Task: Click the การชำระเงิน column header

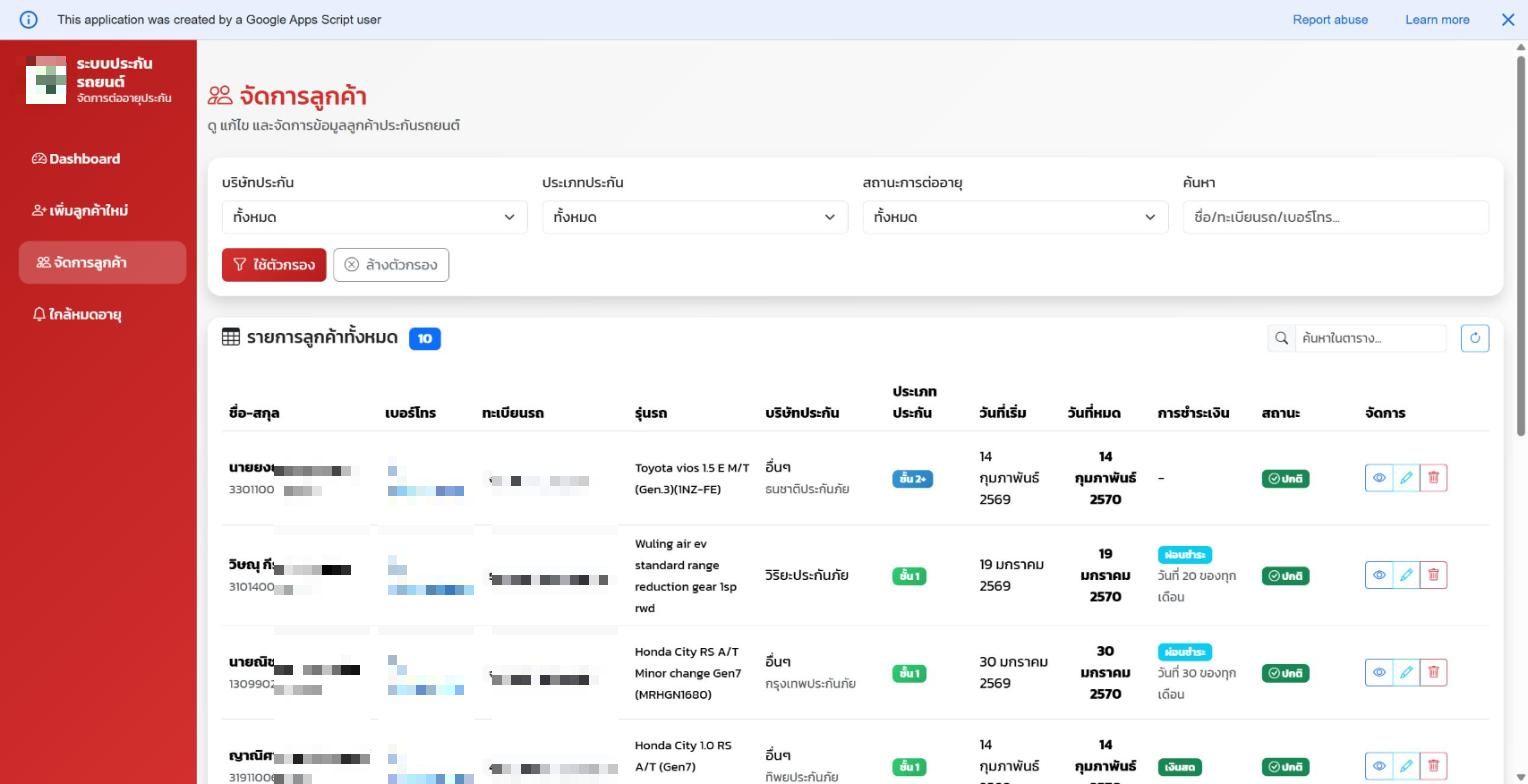Action: (1193, 413)
